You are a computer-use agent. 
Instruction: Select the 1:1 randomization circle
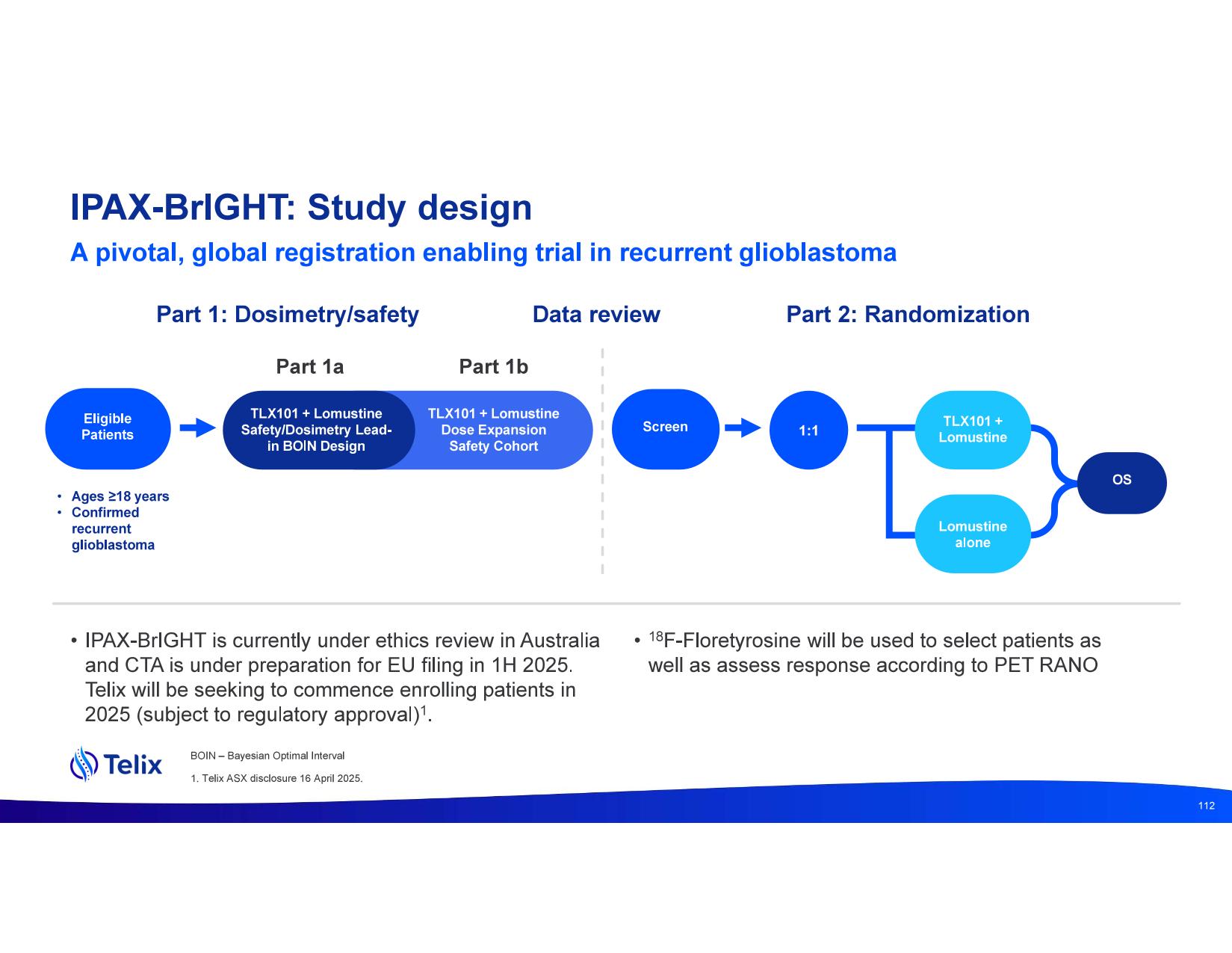(808, 431)
